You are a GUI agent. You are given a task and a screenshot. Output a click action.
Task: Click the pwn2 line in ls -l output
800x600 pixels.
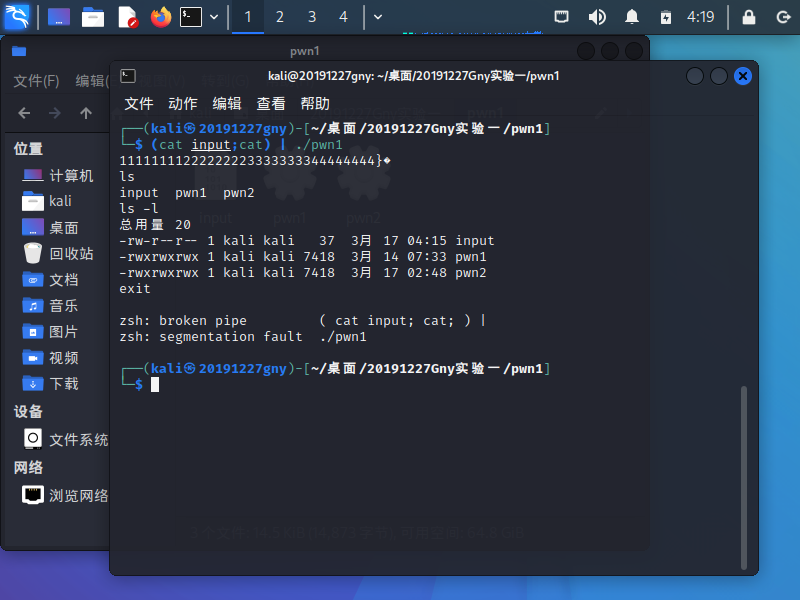303,273
